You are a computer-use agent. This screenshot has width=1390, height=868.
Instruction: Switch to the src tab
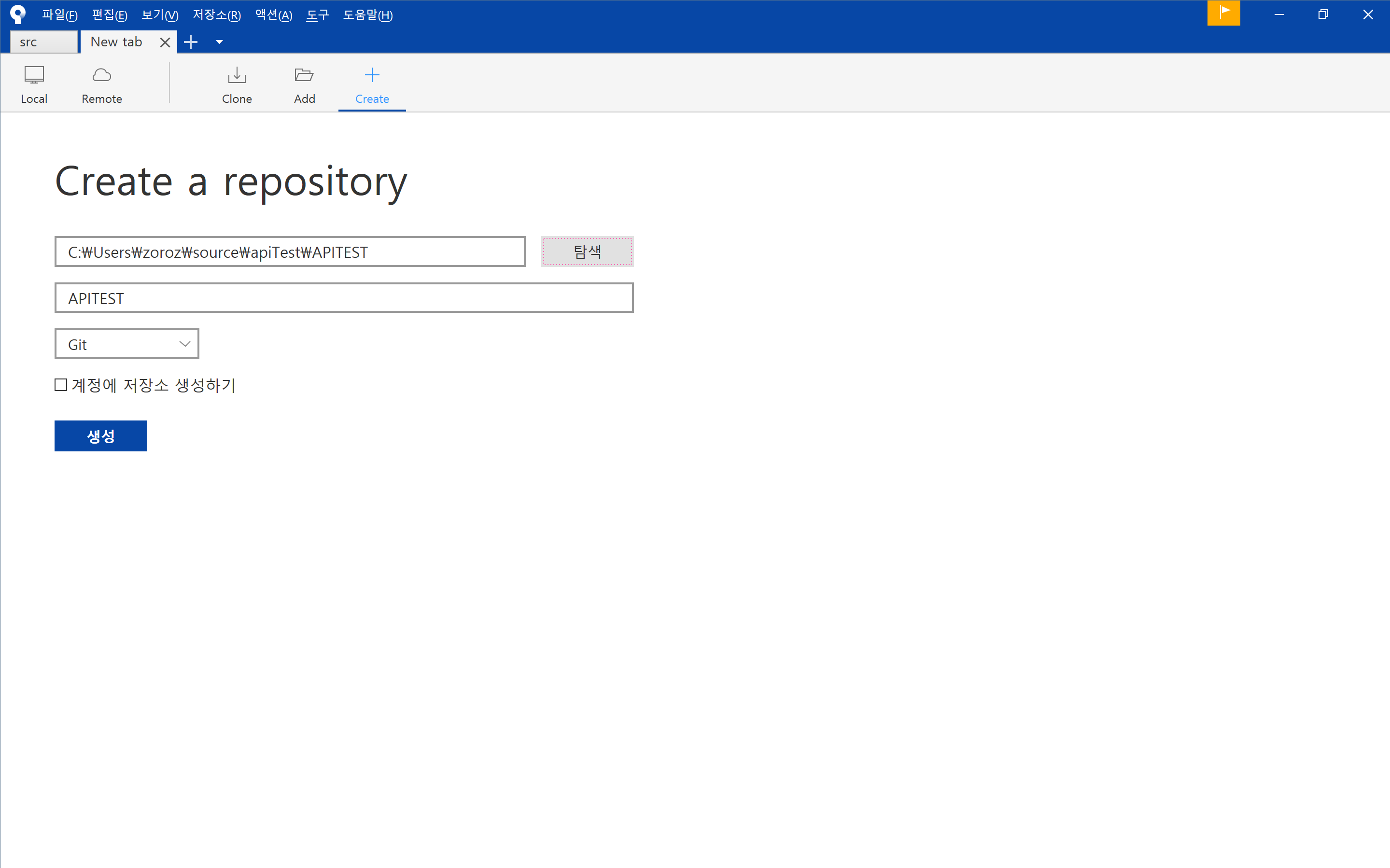coord(43,42)
